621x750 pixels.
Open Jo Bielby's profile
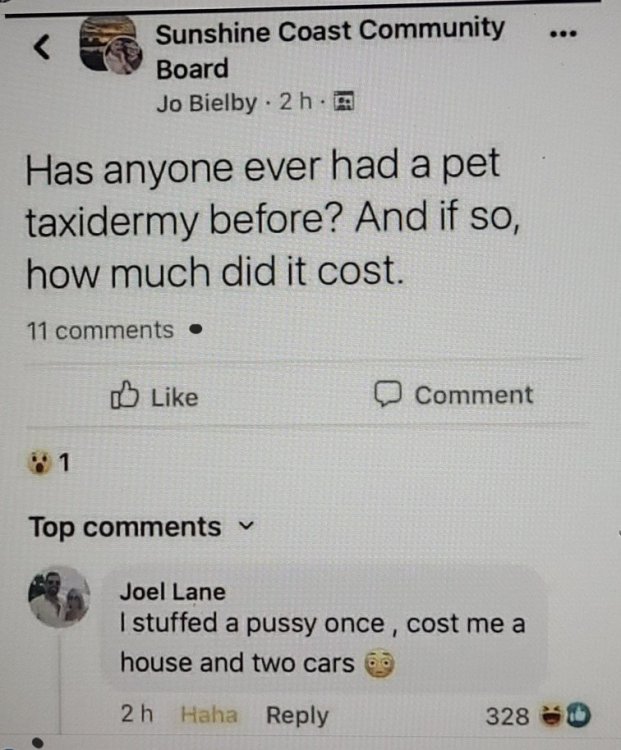(206, 102)
